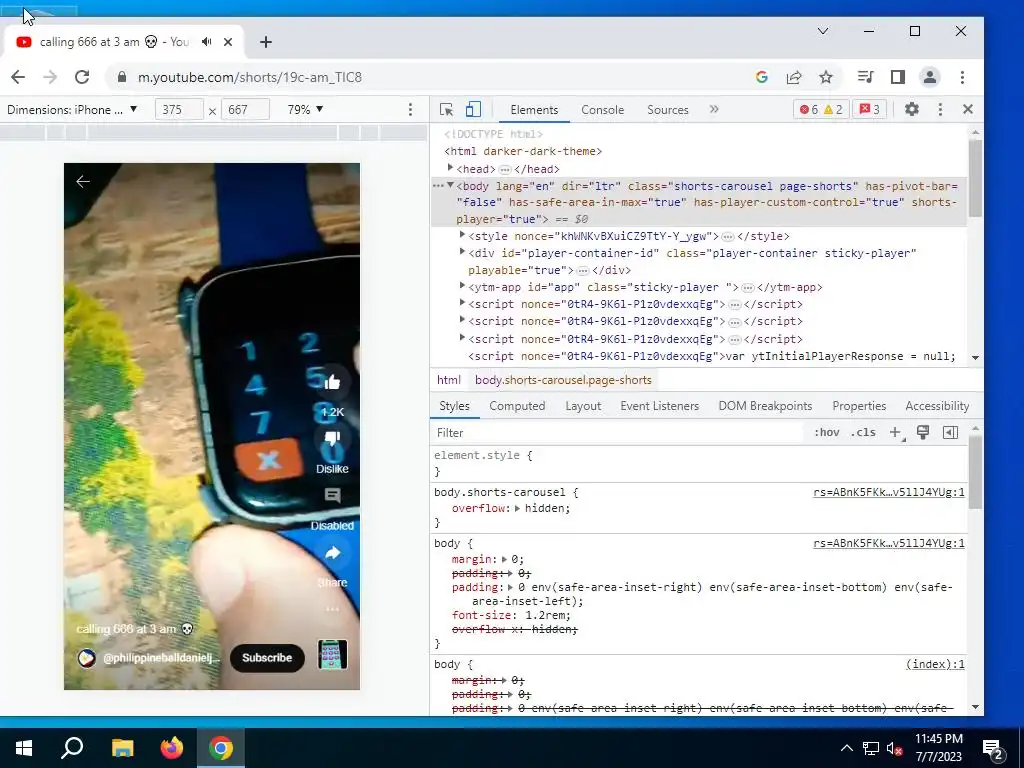1024x768 pixels.
Task: Open the comments icon labeled Disabled
Action: 332,496
